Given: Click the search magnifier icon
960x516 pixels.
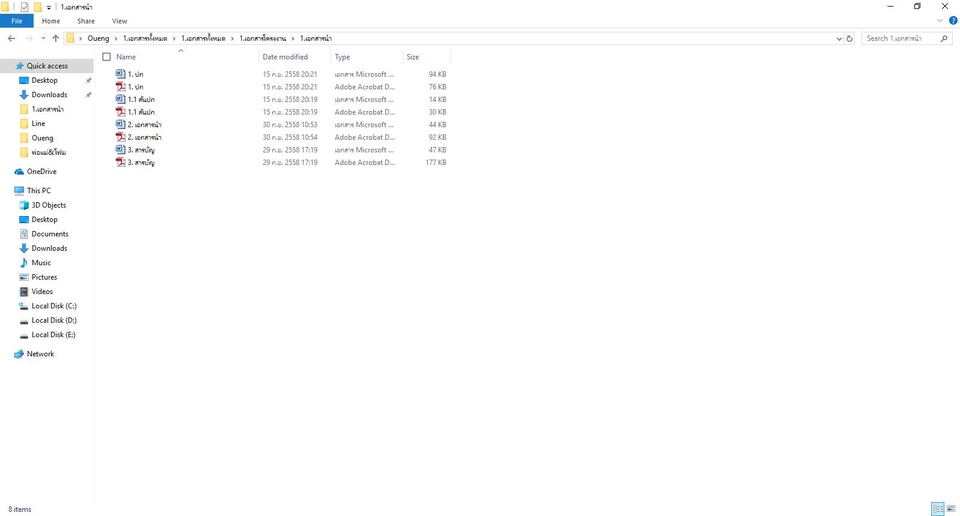Looking at the screenshot, I should (944, 38).
